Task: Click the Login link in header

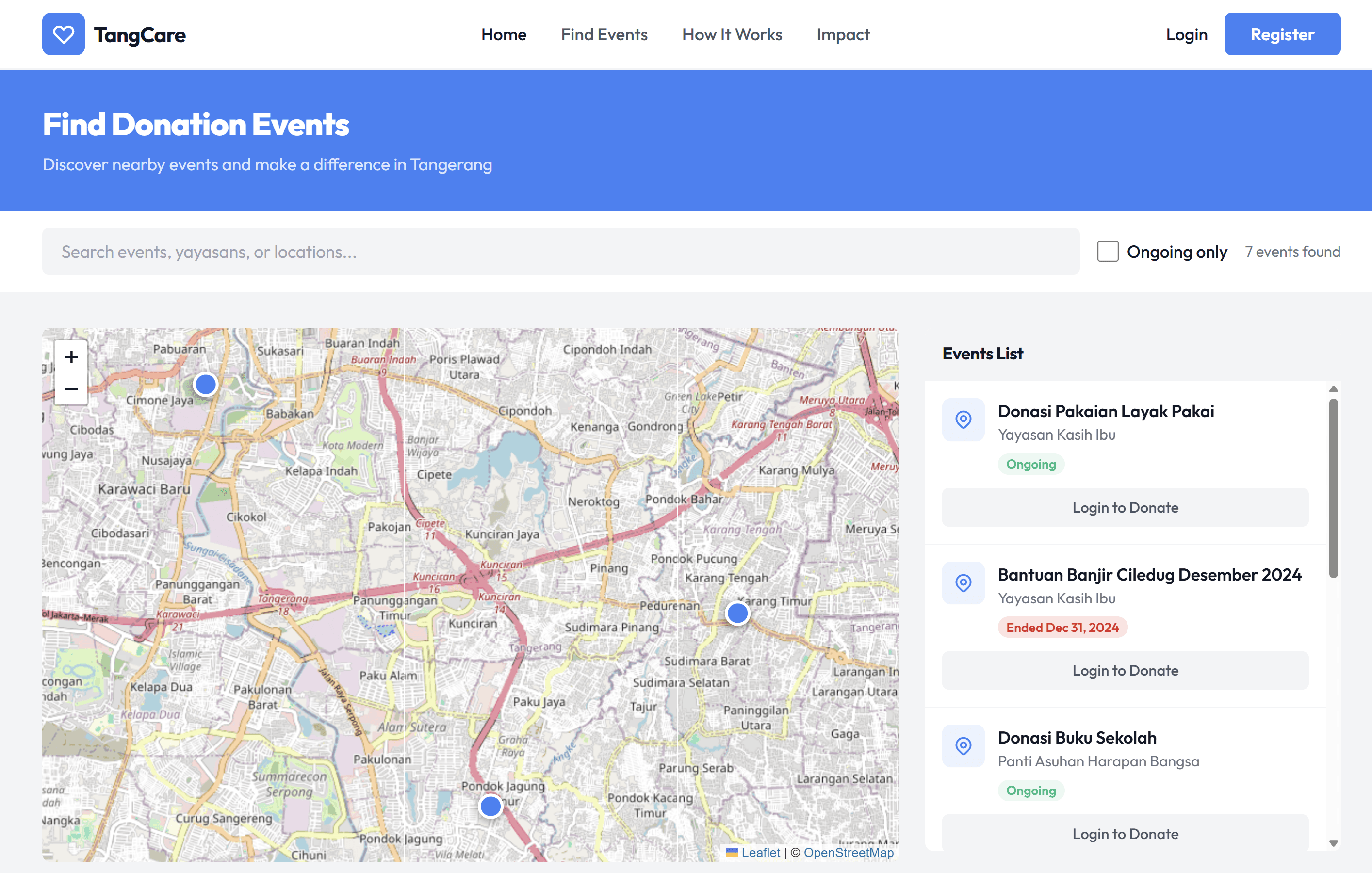Action: [x=1186, y=35]
